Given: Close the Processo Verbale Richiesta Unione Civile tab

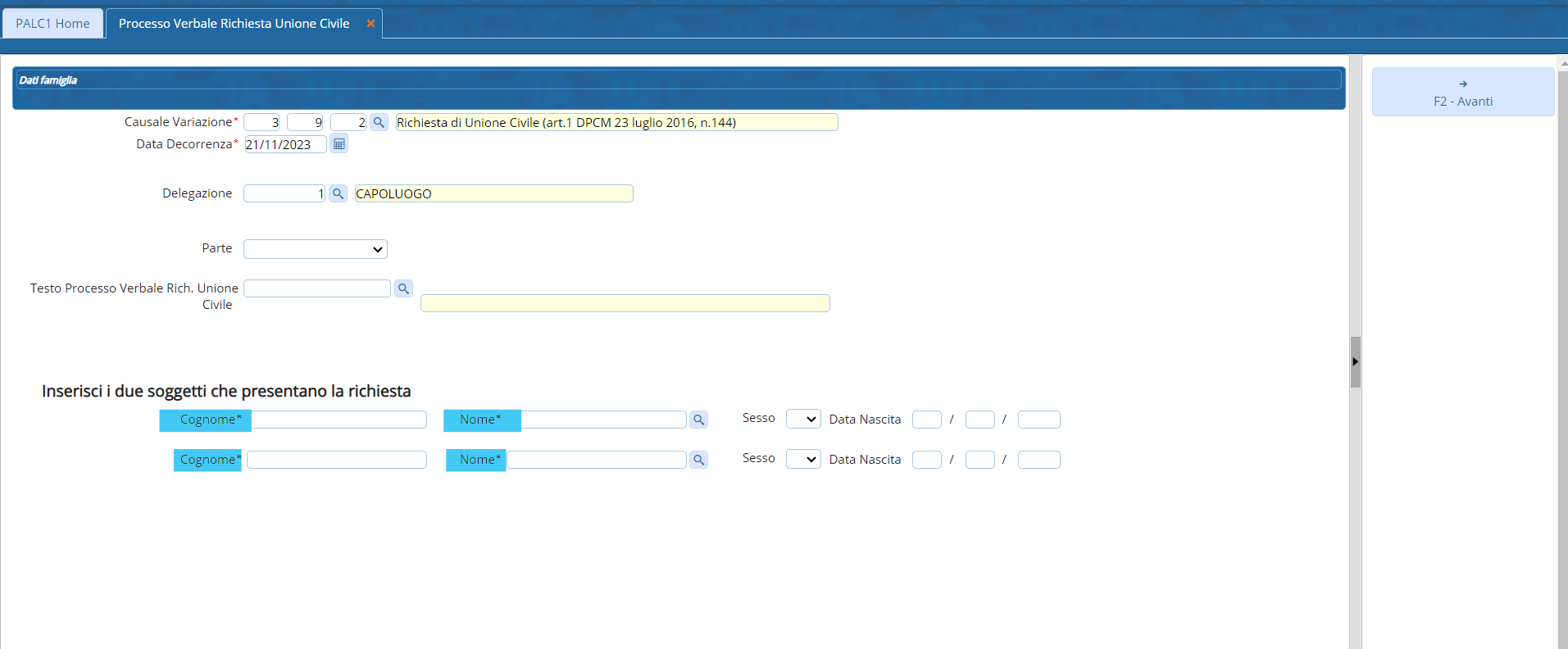Looking at the screenshot, I should (370, 24).
